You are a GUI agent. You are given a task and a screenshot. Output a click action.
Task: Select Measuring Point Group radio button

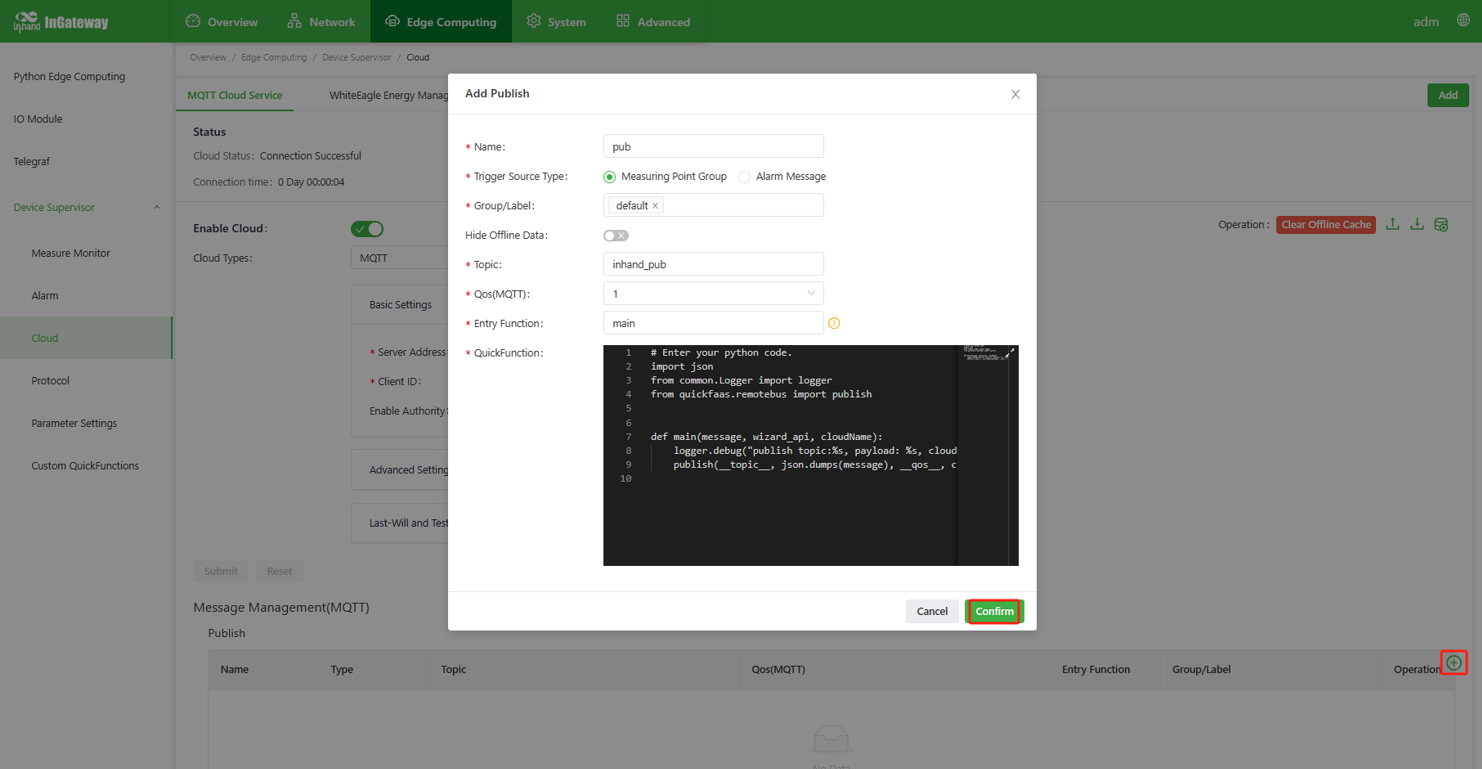610,177
